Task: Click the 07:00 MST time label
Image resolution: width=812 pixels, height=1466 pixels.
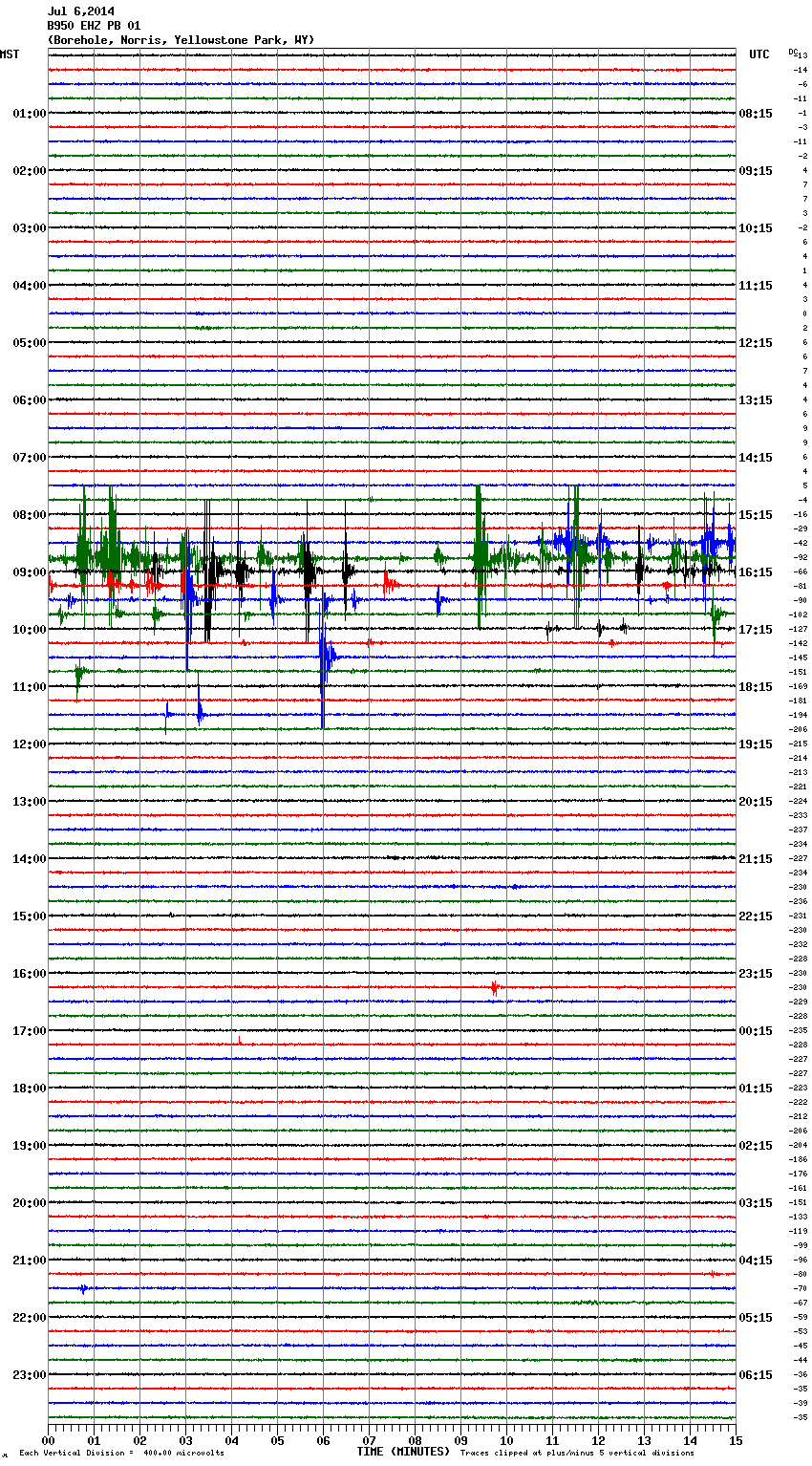Action: coord(29,458)
